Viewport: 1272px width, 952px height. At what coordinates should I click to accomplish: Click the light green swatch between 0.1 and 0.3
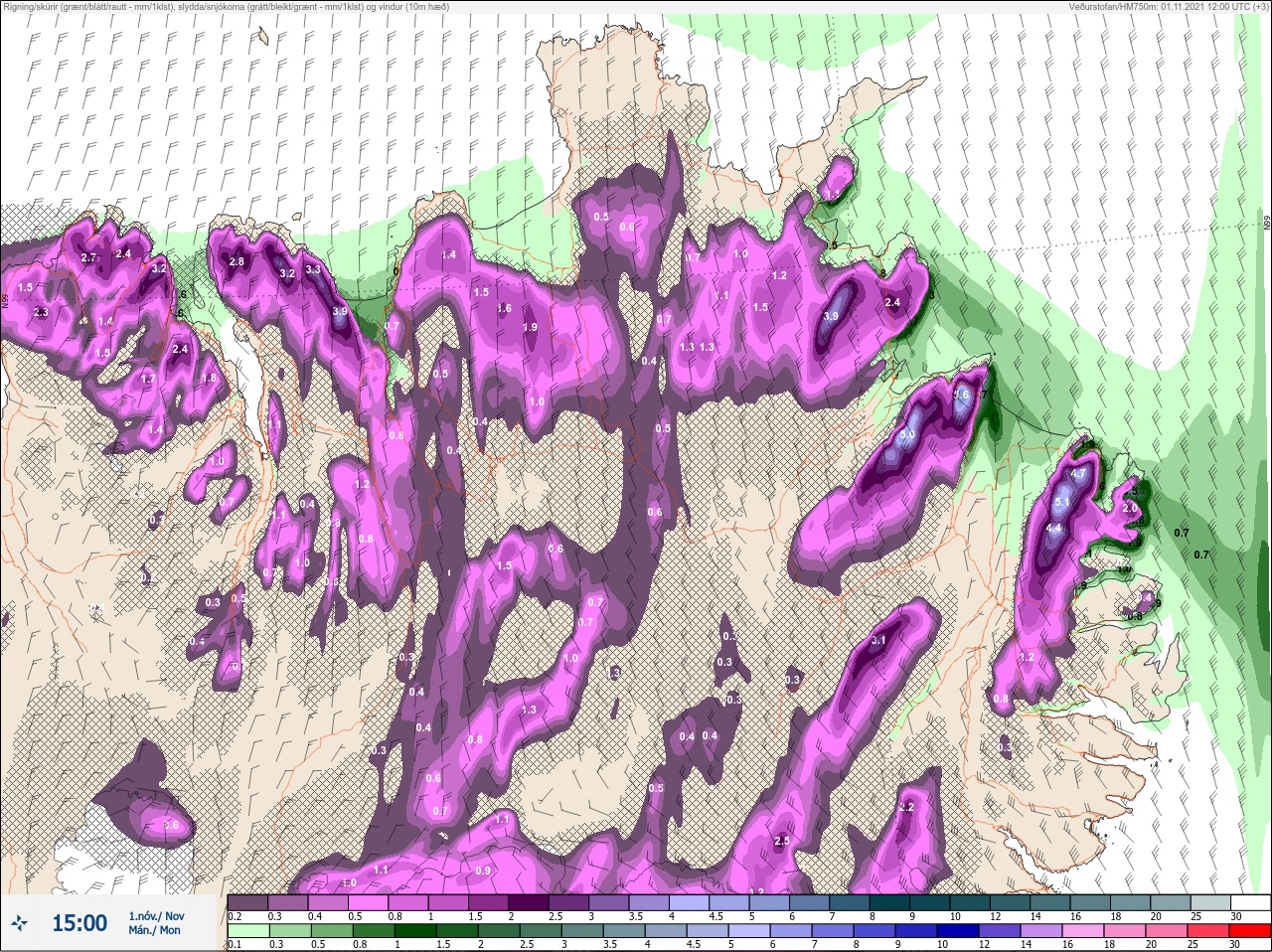(249, 931)
